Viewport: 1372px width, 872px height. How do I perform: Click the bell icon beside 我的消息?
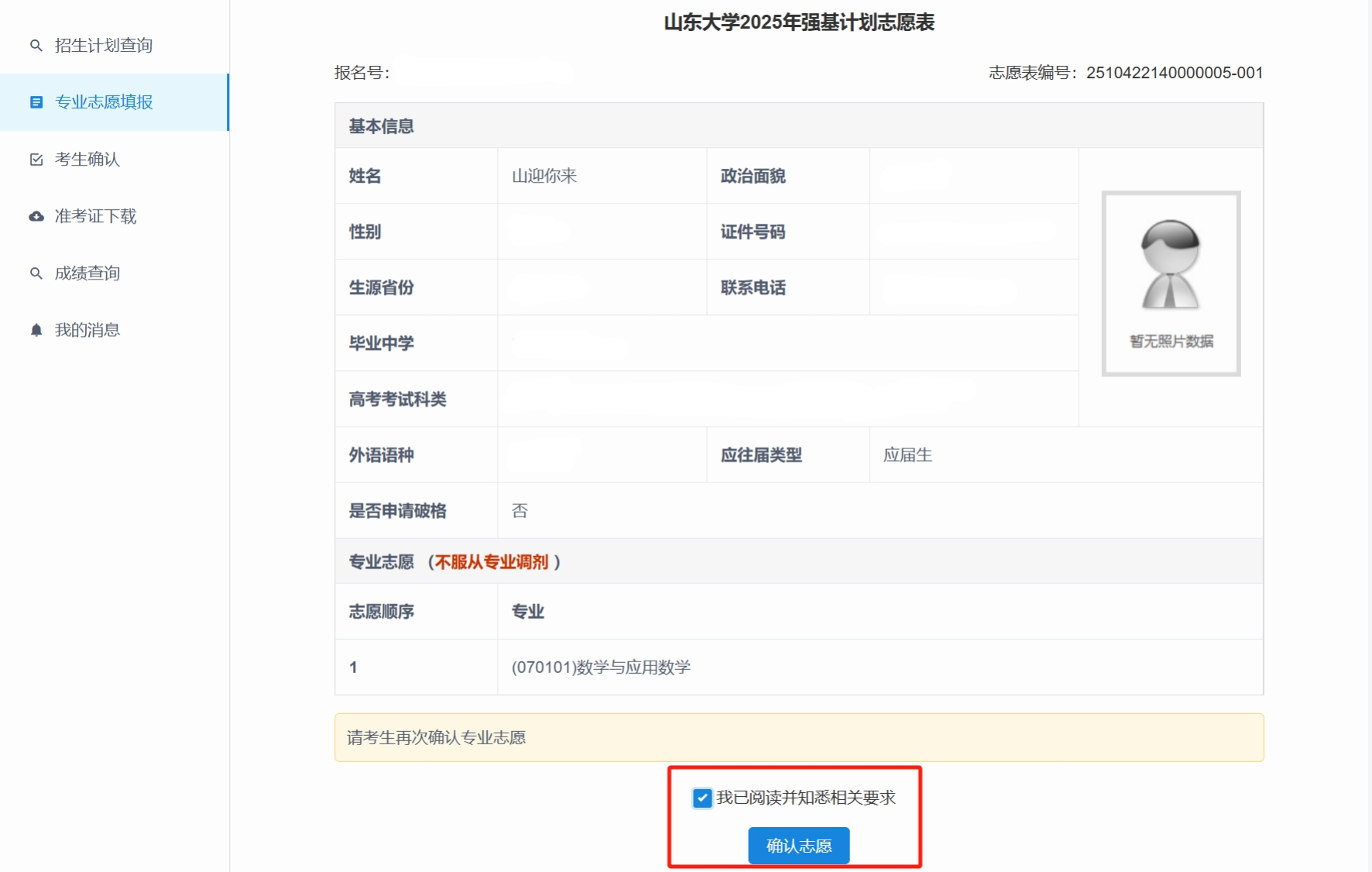pos(36,330)
